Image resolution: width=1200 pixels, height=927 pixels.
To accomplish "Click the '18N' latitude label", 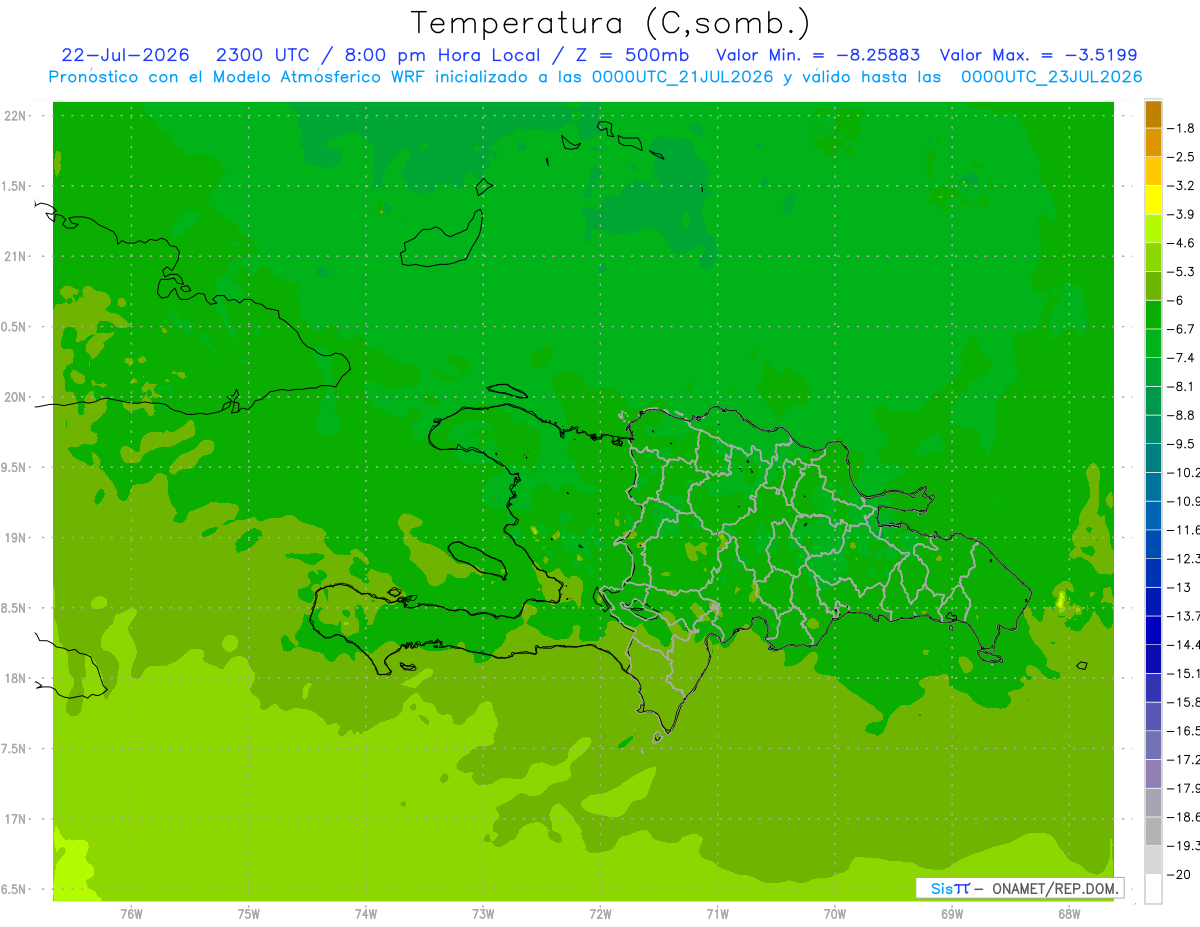I will [x=15, y=678].
